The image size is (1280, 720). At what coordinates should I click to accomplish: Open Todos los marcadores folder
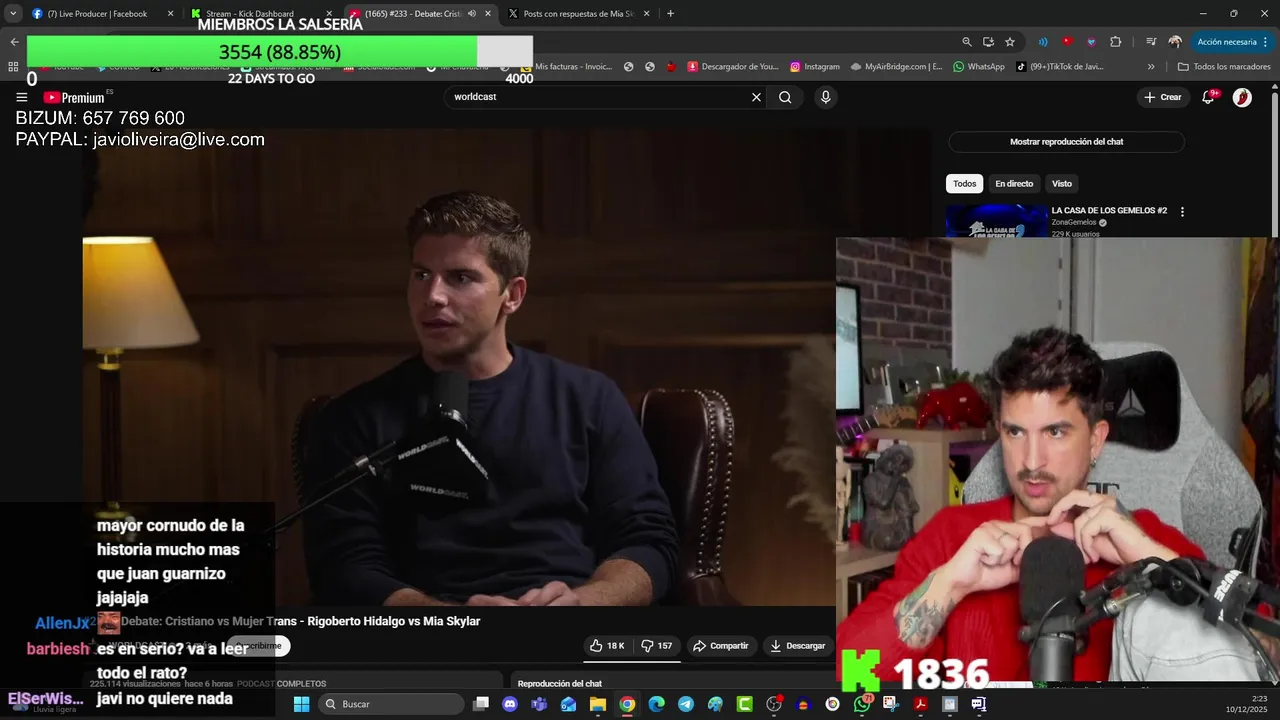(1224, 67)
